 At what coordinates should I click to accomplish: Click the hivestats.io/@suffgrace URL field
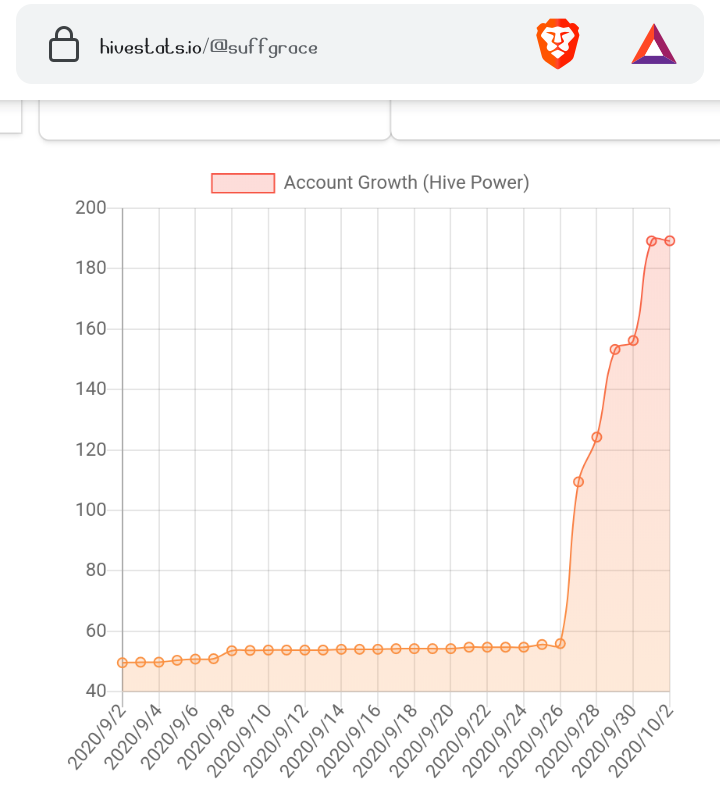point(209,47)
